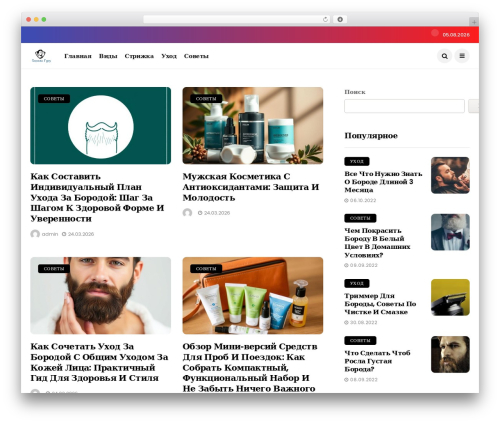The width and height of the screenshot is (500, 423).
Task: Click the Популярное heading
Action: point(371,136)
